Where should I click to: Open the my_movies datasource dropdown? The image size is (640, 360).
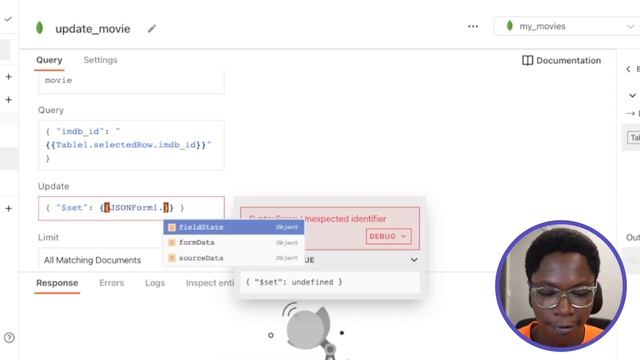click(567, 27)
